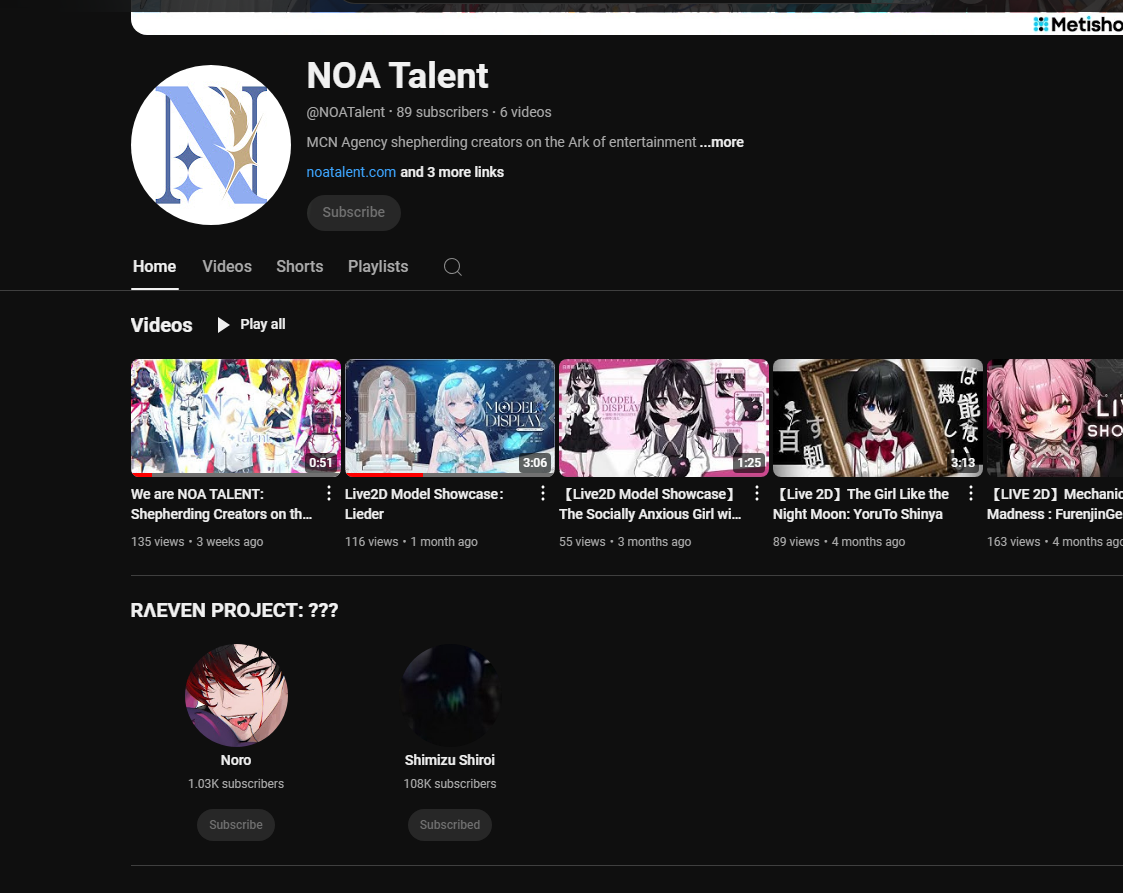This screenshot has height=893, width=1123.
Task: Click the '@NOATalent' handle text
Action: click(x=346, y=112)
